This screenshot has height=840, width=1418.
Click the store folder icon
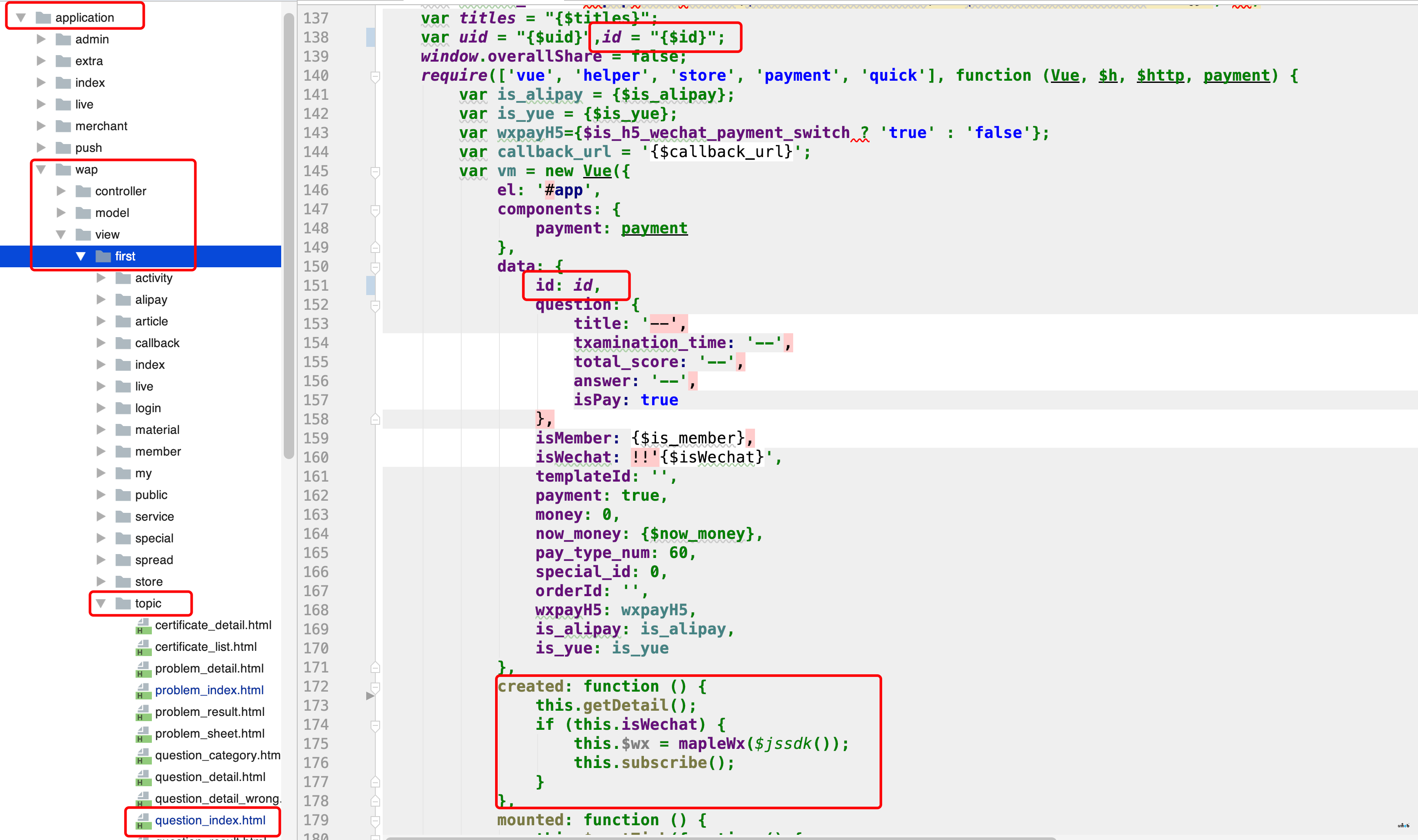(123, 582)
